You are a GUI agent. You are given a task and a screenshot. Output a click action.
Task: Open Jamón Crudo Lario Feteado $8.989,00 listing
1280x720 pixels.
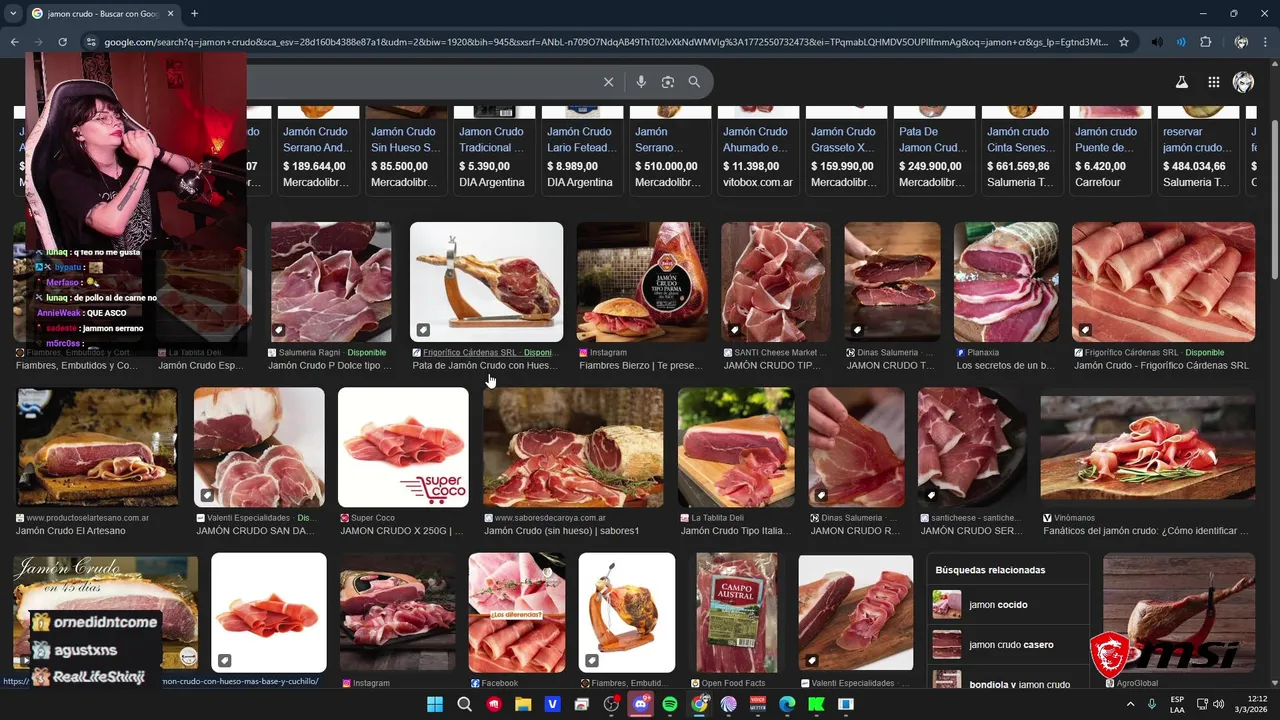pos(580,151)
